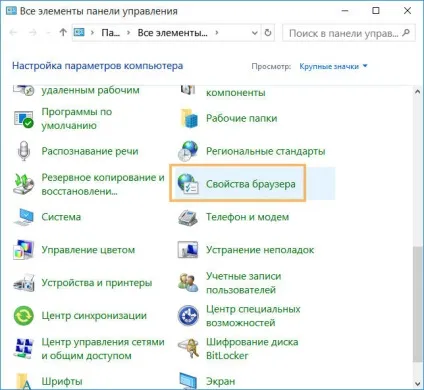This screenshot has height=390, width=424.
Task: Open the 'Крупные значки' view dropdown
Action: tap(333, 66)
